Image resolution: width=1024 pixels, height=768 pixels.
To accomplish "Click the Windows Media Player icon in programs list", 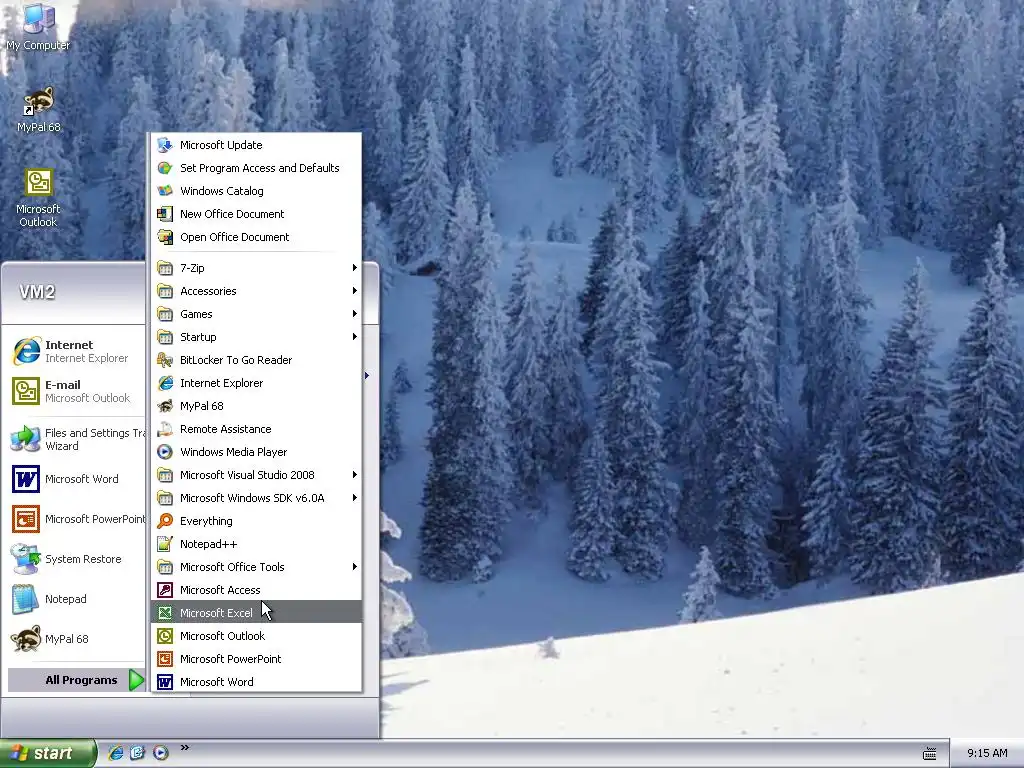I will click(165, 452).
